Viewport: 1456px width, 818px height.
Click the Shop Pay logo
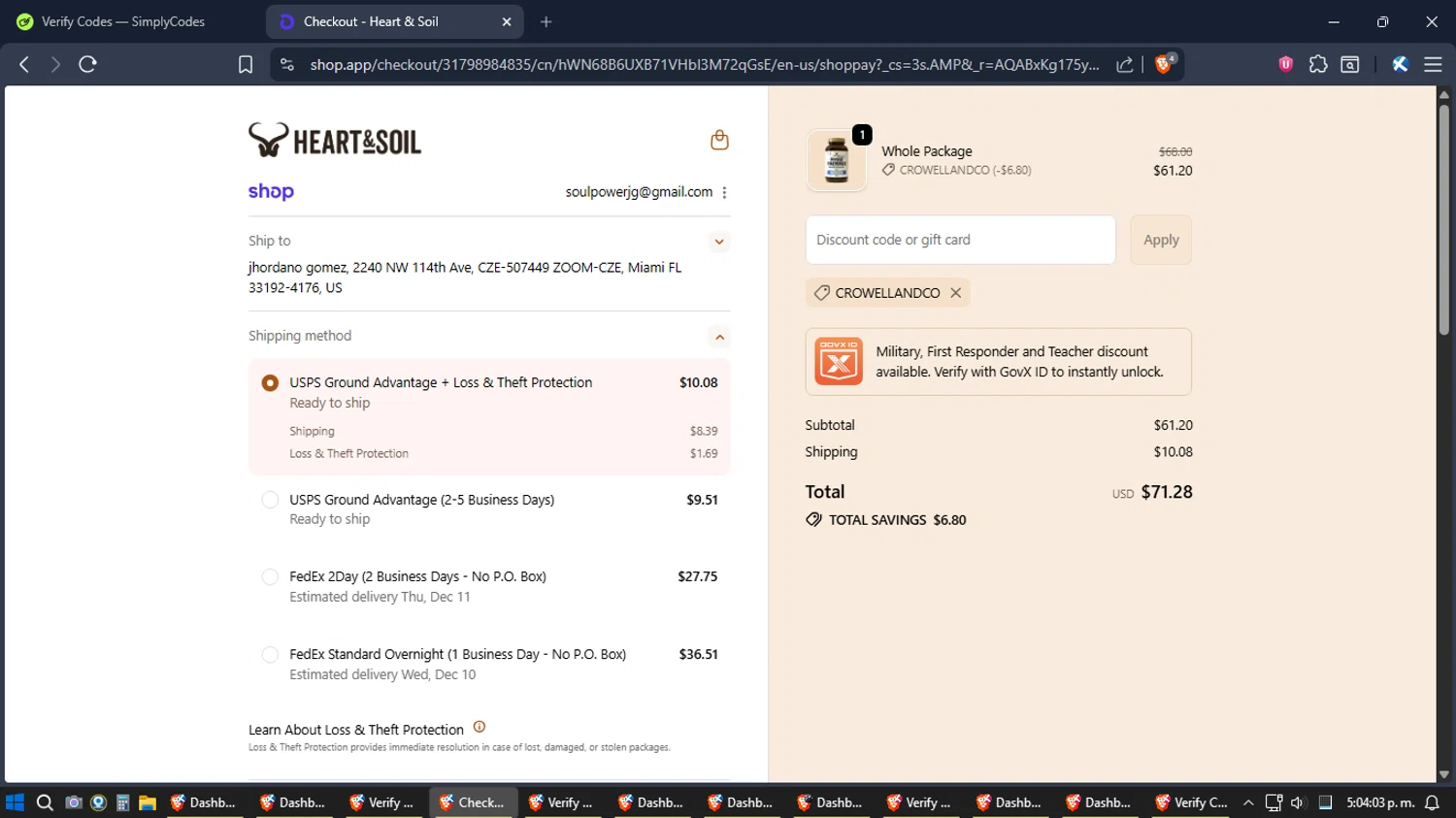pyautogui.click(x=271, y=191)
